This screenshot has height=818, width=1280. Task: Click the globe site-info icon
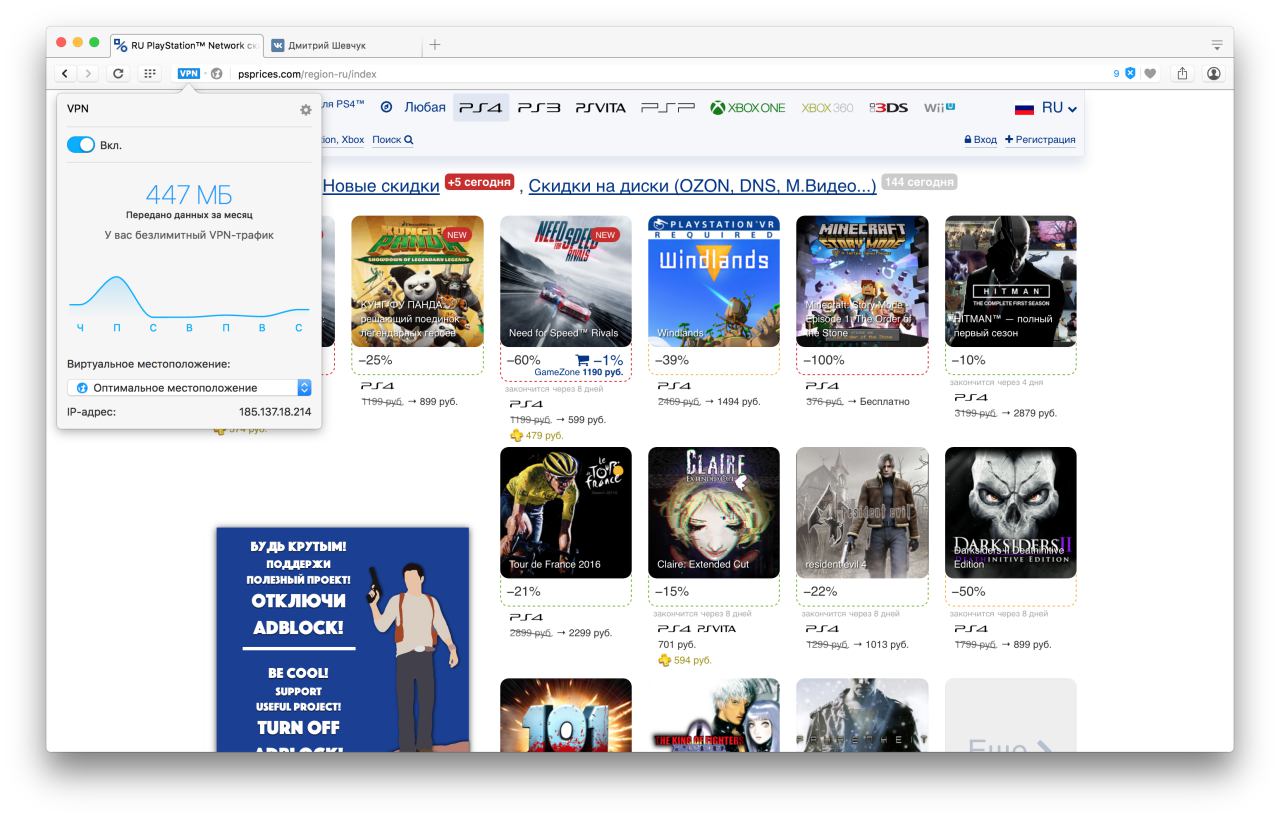(x=216, y=73)
